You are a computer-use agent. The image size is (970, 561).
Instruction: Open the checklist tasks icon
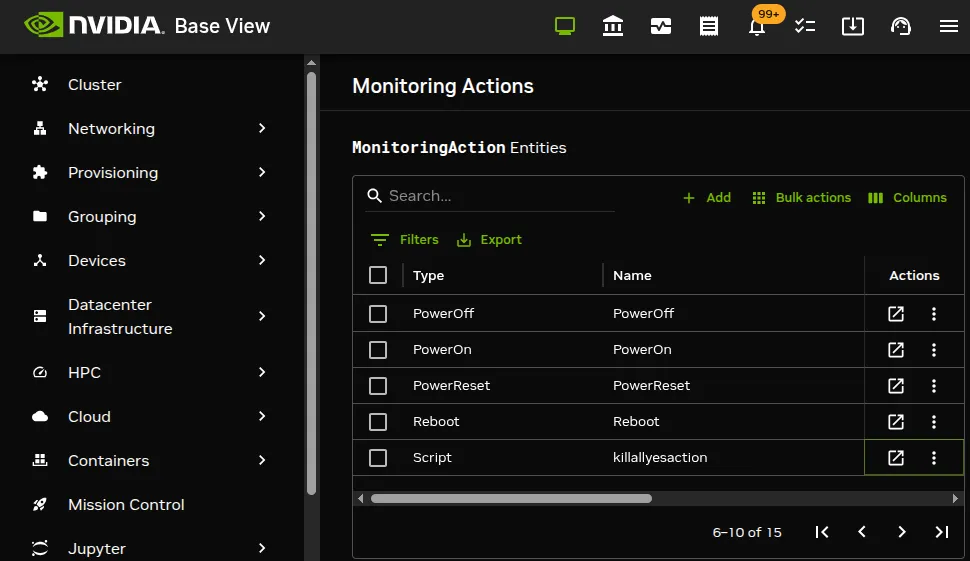pyautogui.click(x=805, y=26)
